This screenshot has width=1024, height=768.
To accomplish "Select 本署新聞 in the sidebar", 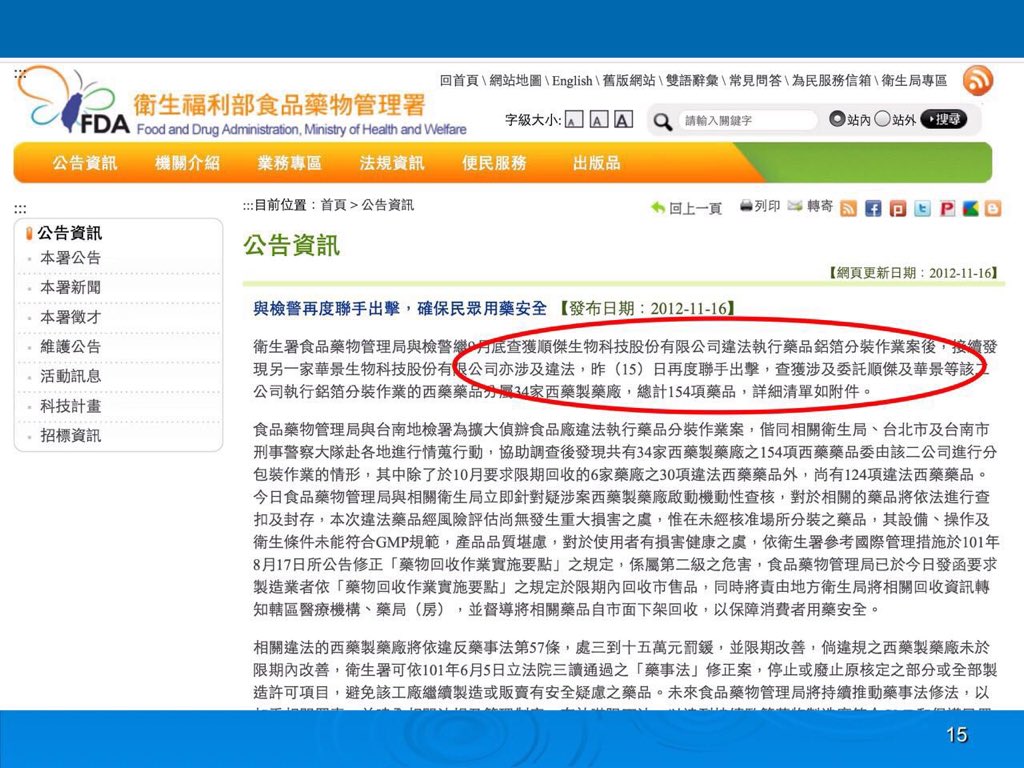I will pyautogui.click(x=71, y=287).
